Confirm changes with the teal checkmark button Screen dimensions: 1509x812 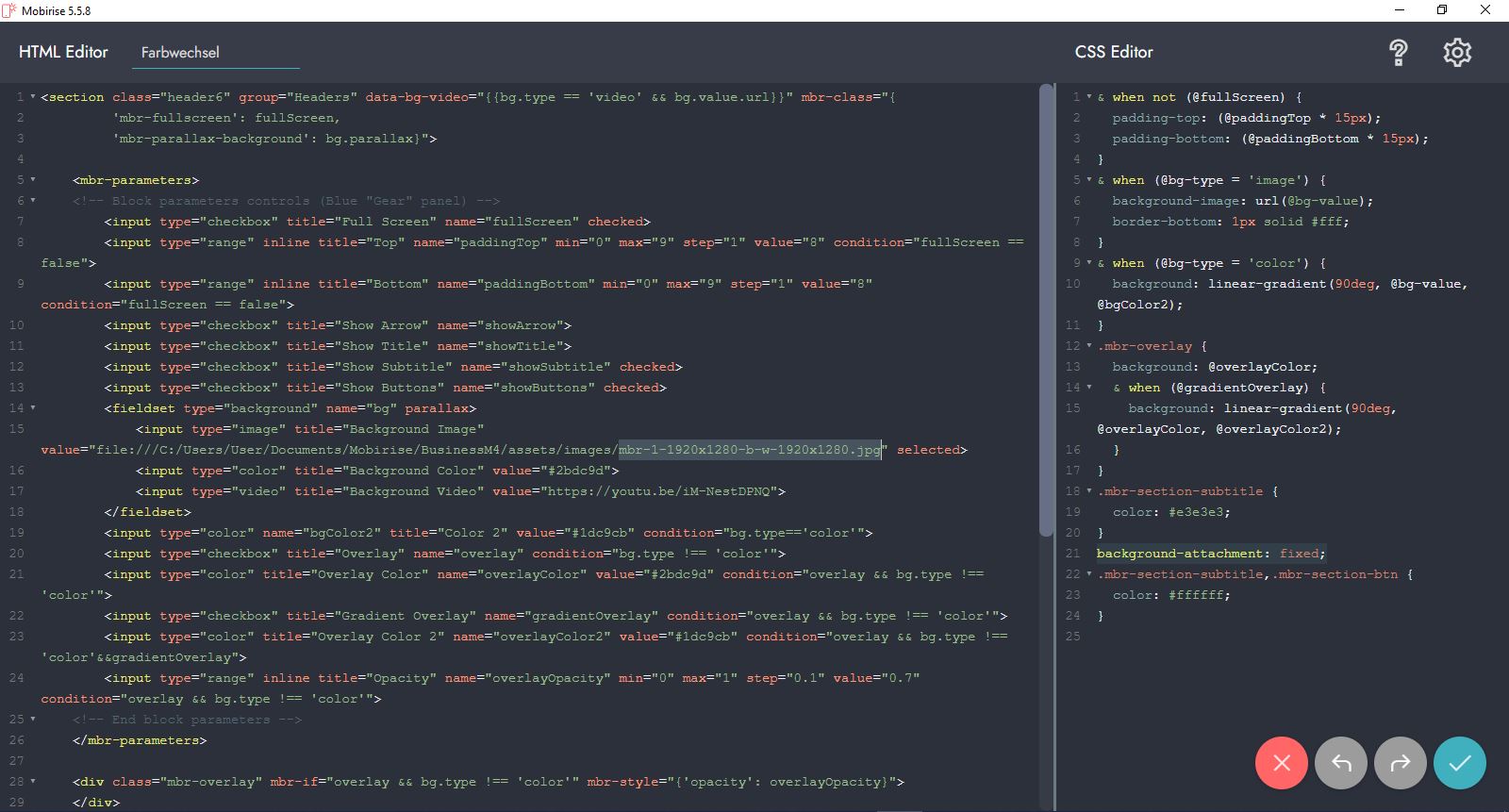click(x=1460, y=763)
